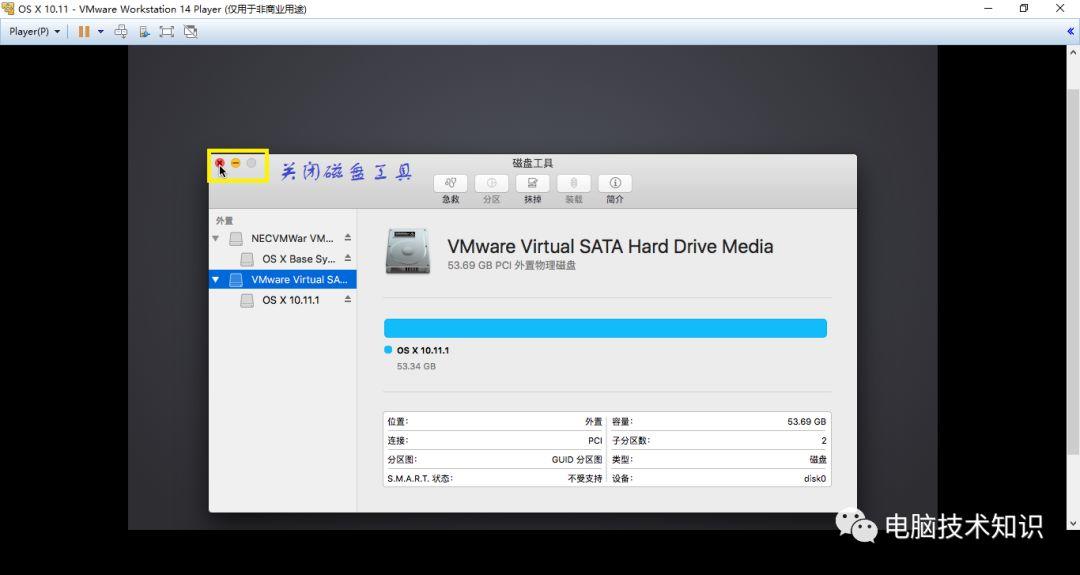Click the child partition count value 2

824,441
